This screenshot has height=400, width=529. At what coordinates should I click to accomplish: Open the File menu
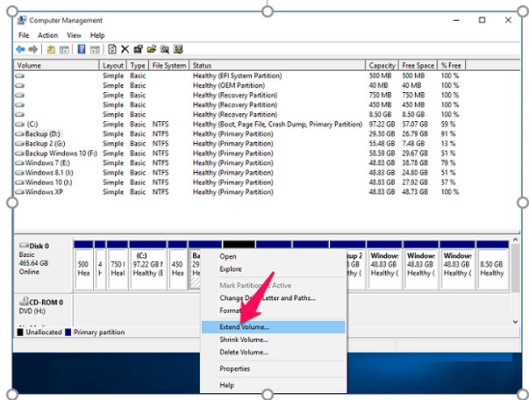click(24, 35)
